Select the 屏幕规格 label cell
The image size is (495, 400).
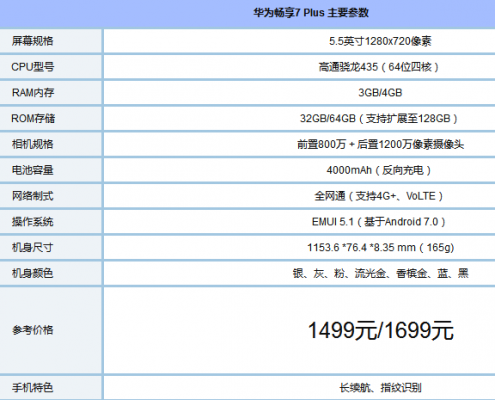pos(51,41)
